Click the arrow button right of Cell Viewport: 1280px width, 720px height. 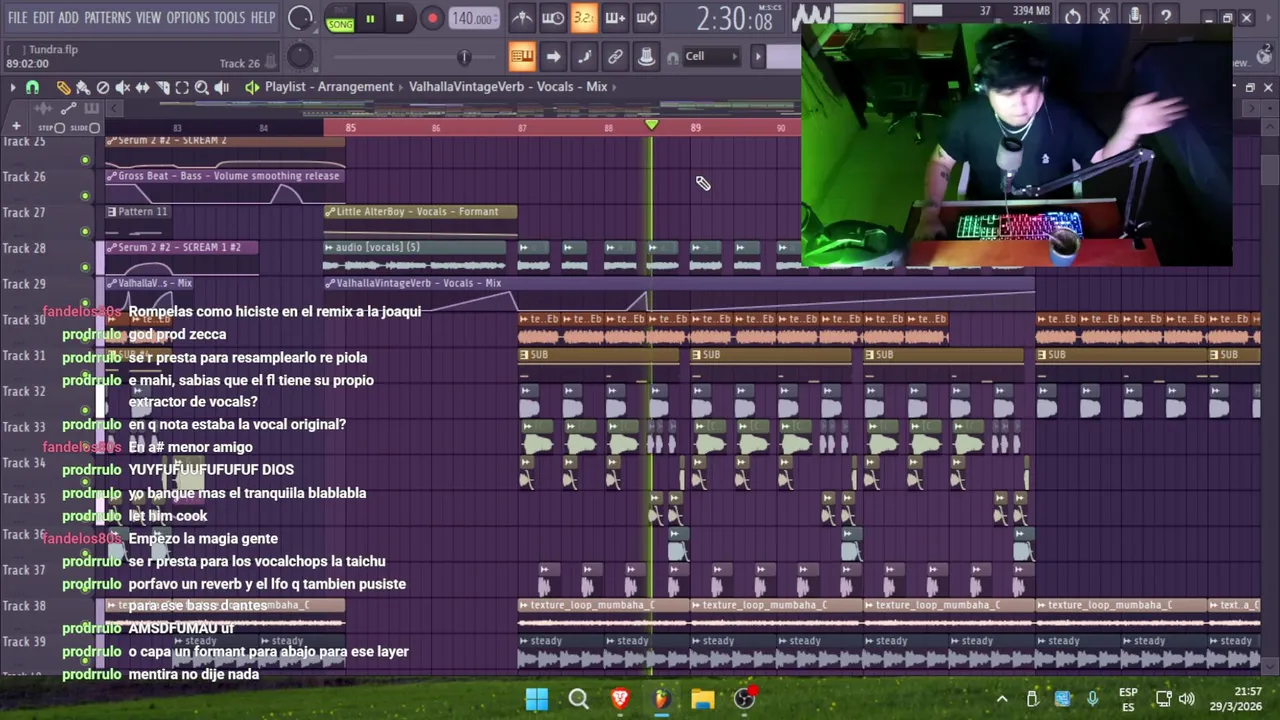coord(757,57)
